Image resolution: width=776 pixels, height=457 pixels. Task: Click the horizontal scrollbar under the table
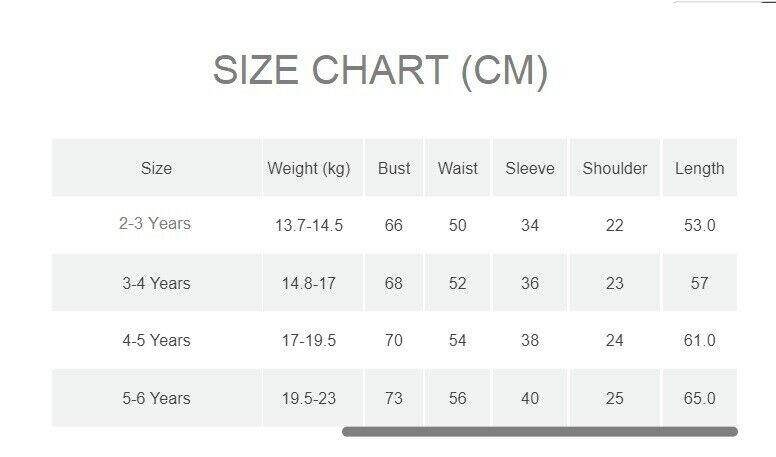point(539,432)
